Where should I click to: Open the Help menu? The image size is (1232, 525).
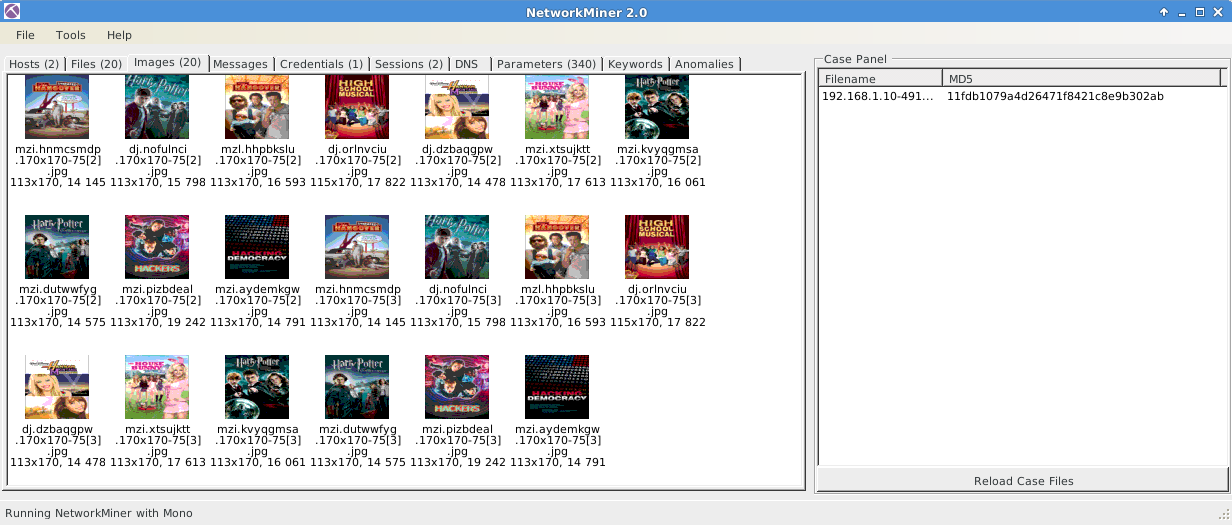119,35
